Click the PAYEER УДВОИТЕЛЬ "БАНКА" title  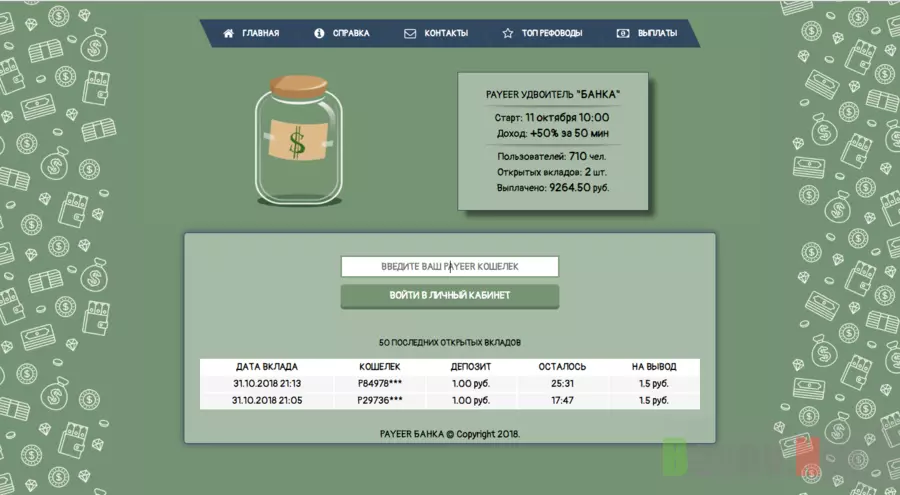click(553, 95)
